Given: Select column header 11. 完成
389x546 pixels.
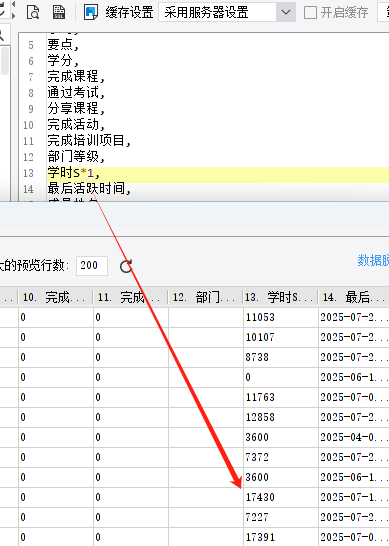Looking at the screenshot, I should click(x=130, y=297).
